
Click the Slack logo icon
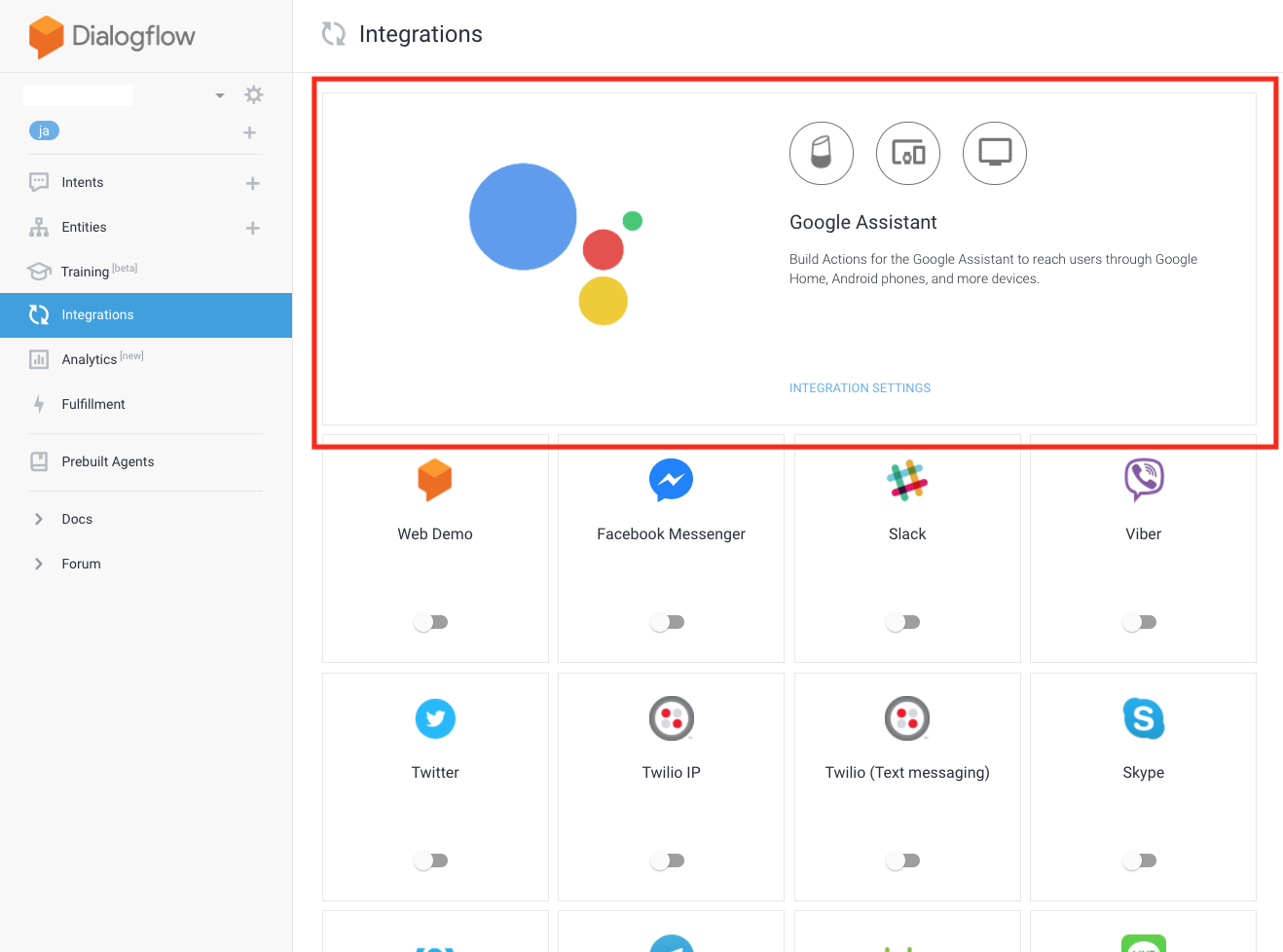[907, 480]
